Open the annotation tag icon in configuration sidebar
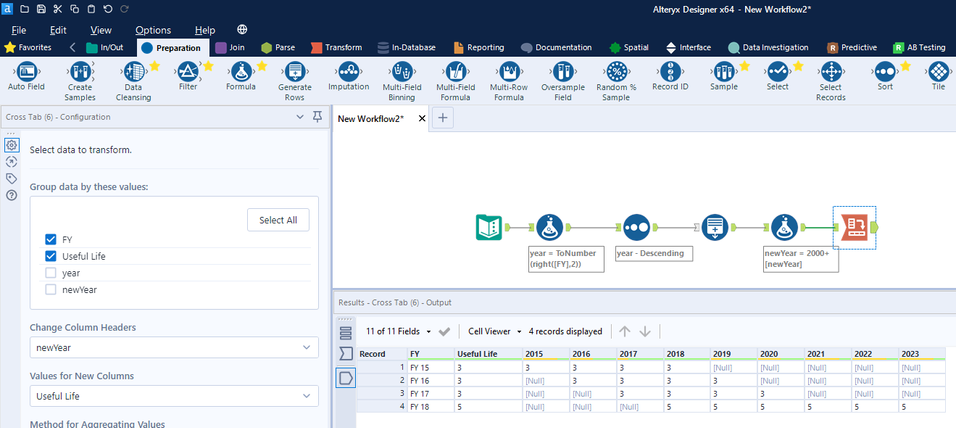The width and height of the screenshot is (956, 428). coord(11,178)
